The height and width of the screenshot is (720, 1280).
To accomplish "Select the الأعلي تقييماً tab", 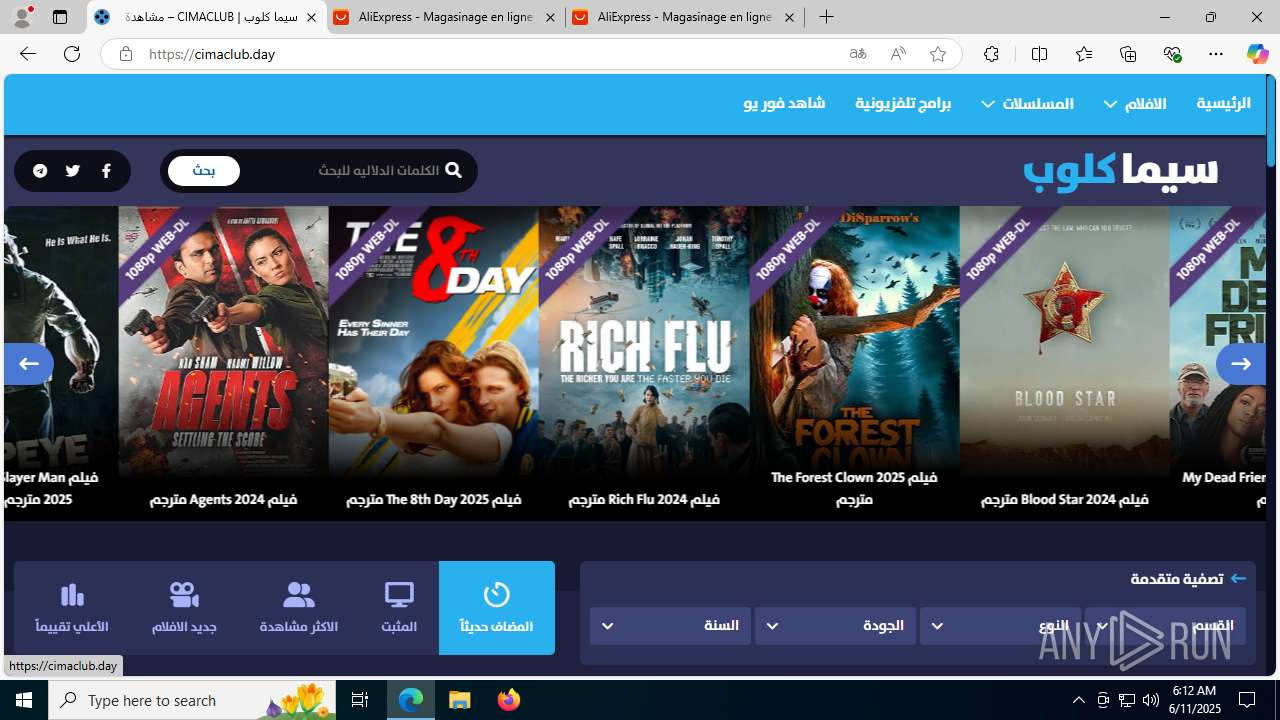I will click(72, 608).
